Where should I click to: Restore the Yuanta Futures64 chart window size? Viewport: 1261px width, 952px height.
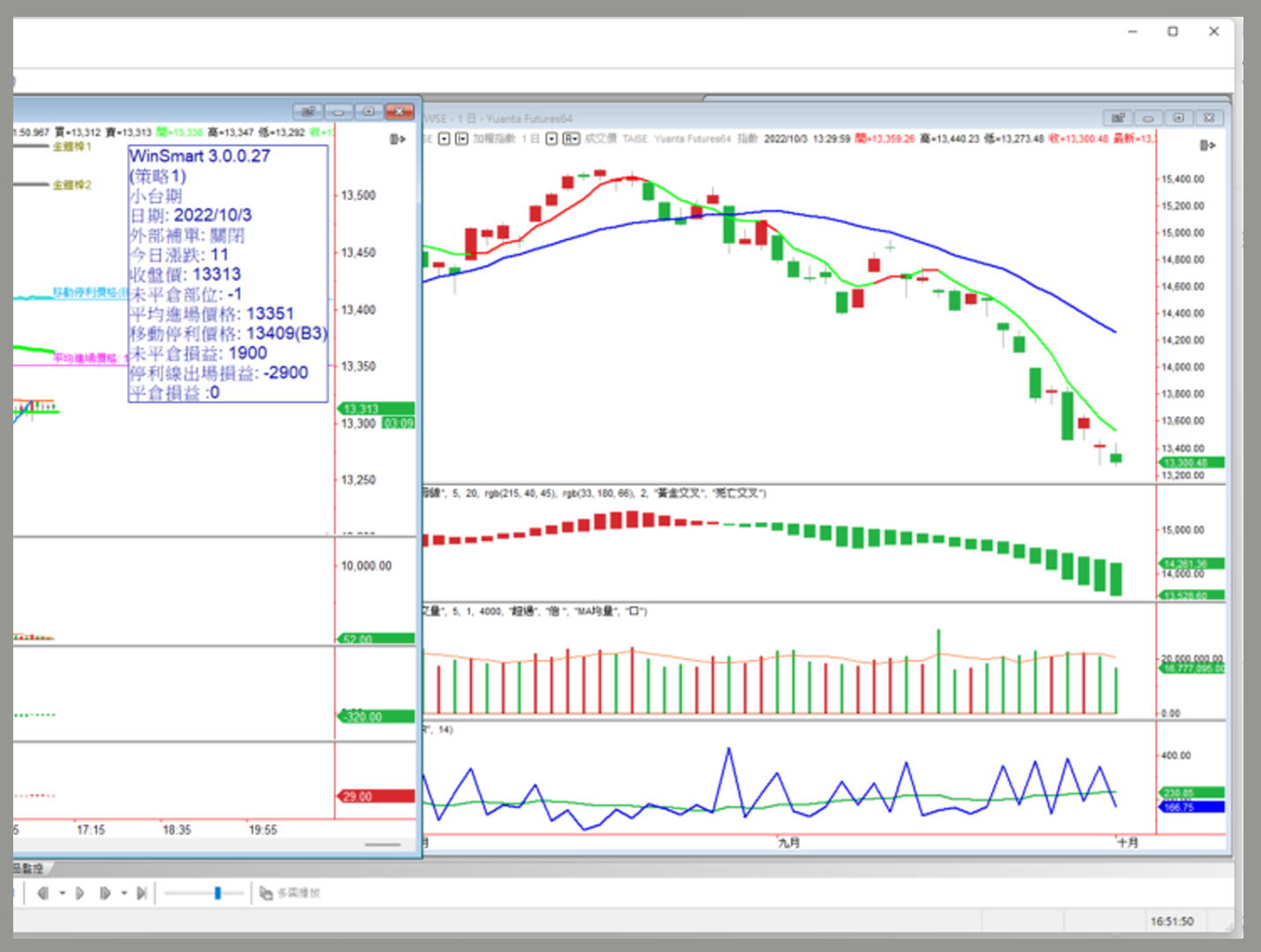(x=1179, y=118)
